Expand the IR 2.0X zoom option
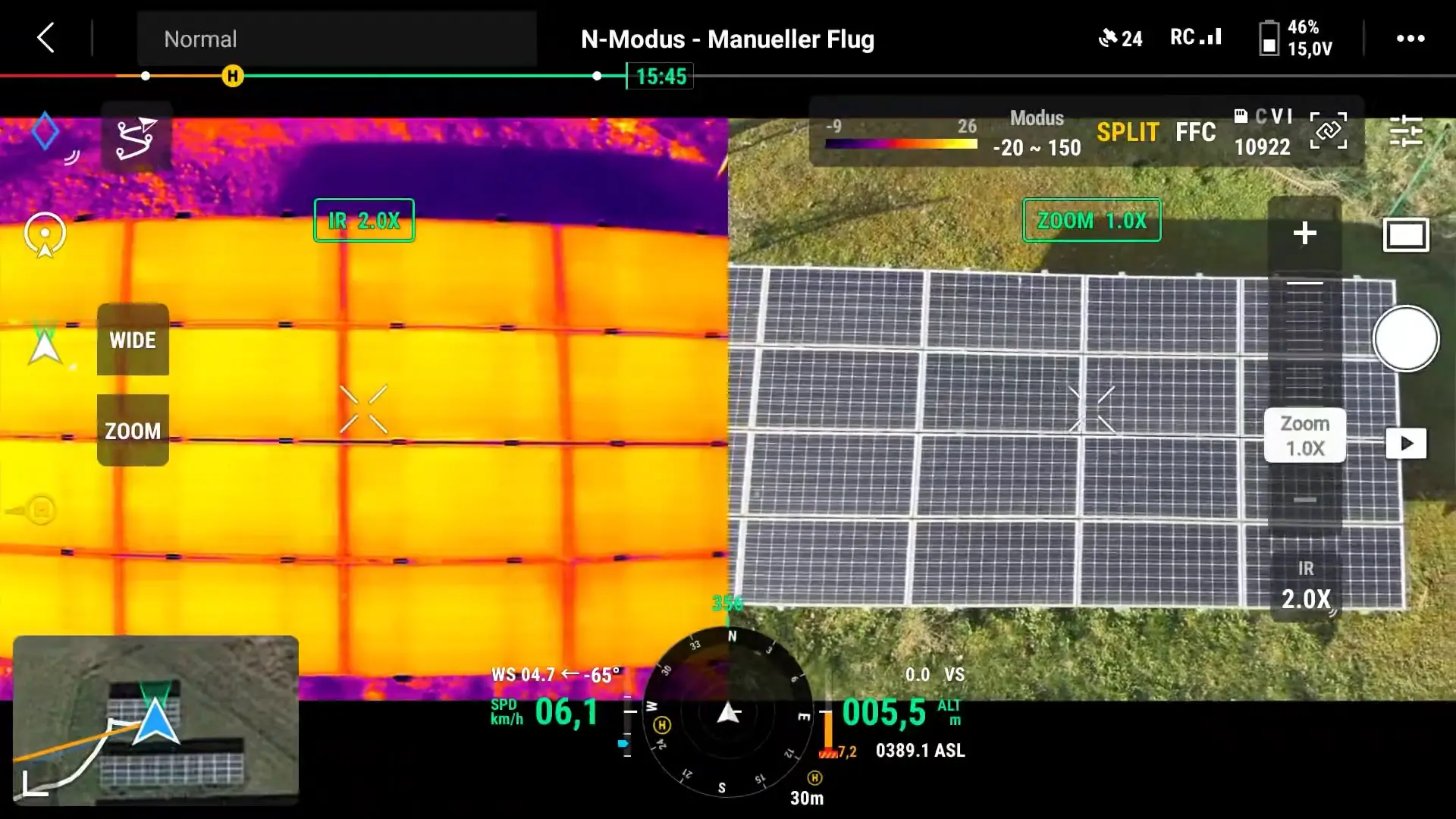The height and width of the screenshot is (819, 1456). coord(1305,586)
